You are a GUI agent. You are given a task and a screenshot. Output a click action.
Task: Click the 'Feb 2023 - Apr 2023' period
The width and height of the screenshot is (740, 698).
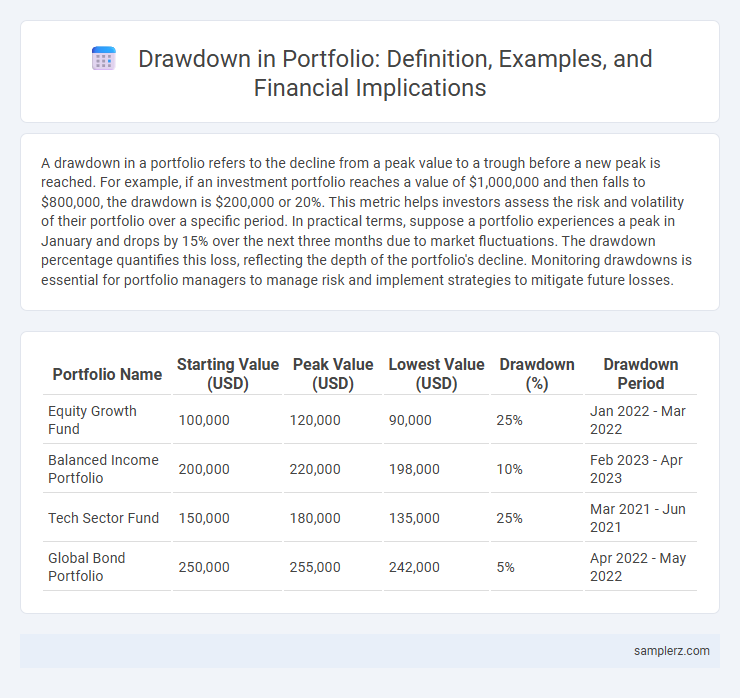tap(636, 469)
